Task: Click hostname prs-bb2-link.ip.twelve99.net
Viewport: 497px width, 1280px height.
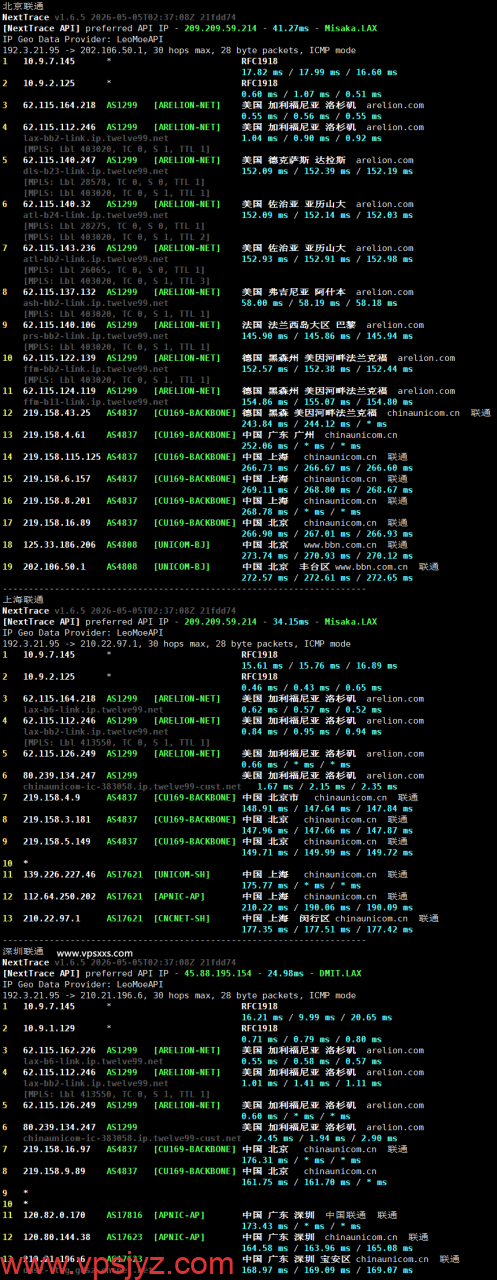Action: pyautogui.click(x=95, y=336)
